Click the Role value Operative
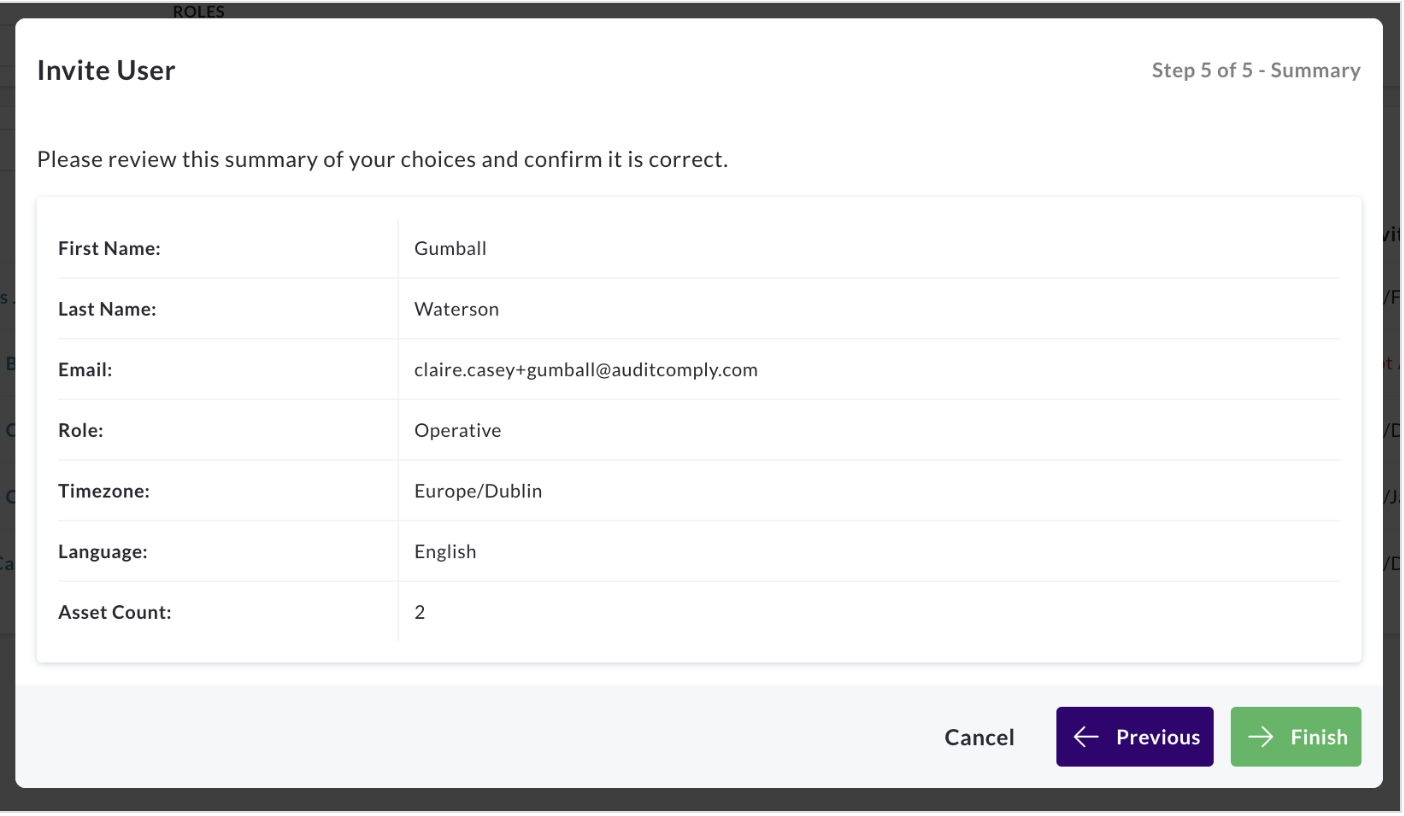 [x=457, y=431]
